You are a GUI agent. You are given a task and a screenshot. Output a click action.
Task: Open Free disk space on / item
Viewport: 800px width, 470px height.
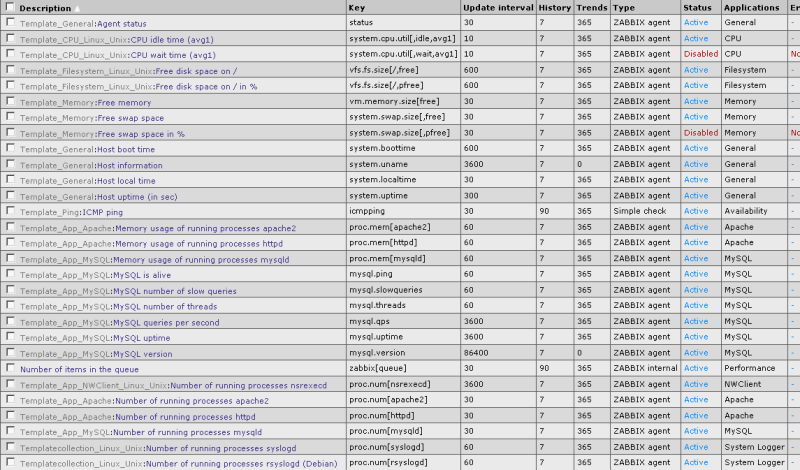coord(196,71)
